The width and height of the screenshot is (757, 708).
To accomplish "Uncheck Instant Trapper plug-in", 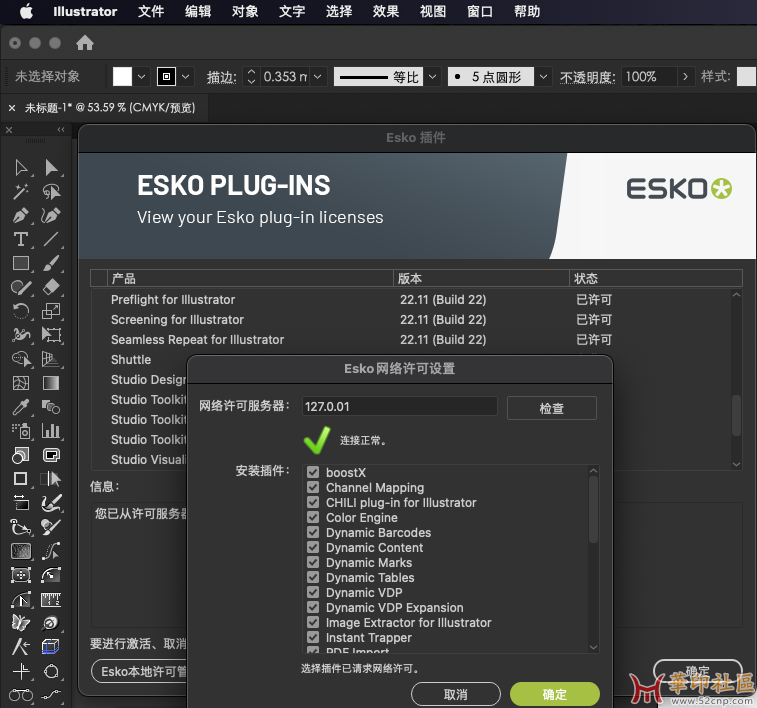I will 313,637.
